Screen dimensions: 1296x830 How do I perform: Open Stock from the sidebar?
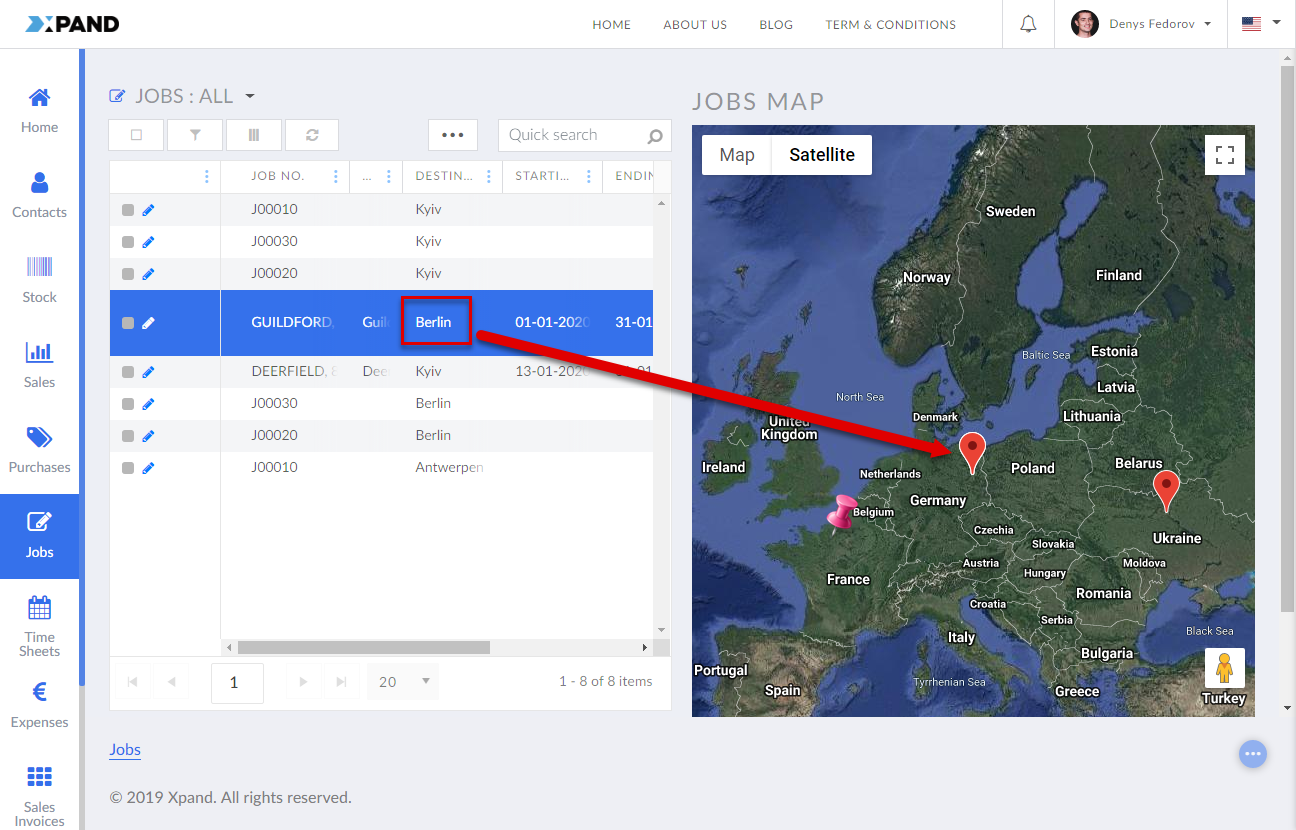(x=39, y=278)
